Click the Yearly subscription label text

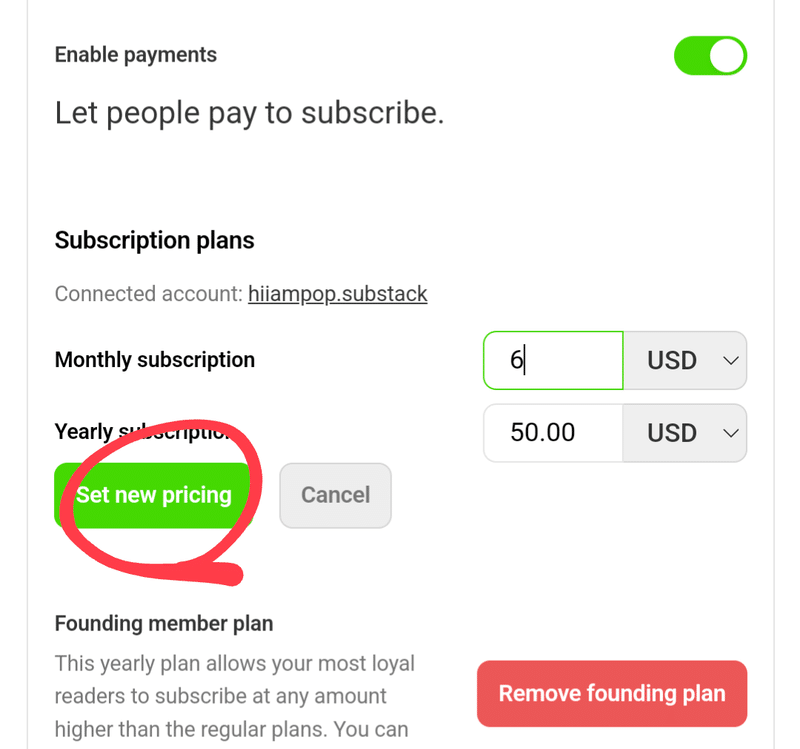[x=143, y=432]
